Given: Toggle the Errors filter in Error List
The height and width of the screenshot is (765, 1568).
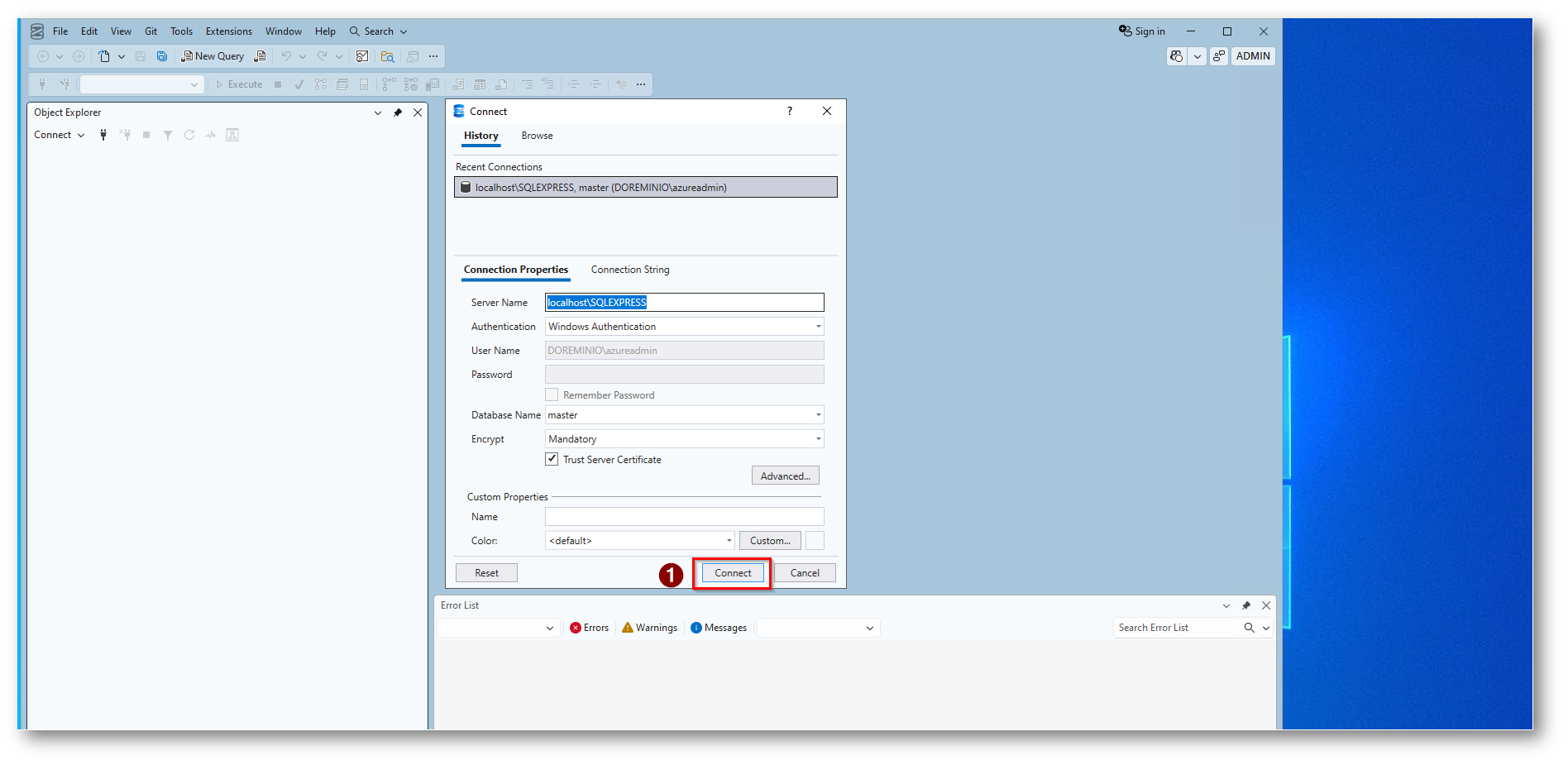Looking at the screenshot, I should point(589,628).
